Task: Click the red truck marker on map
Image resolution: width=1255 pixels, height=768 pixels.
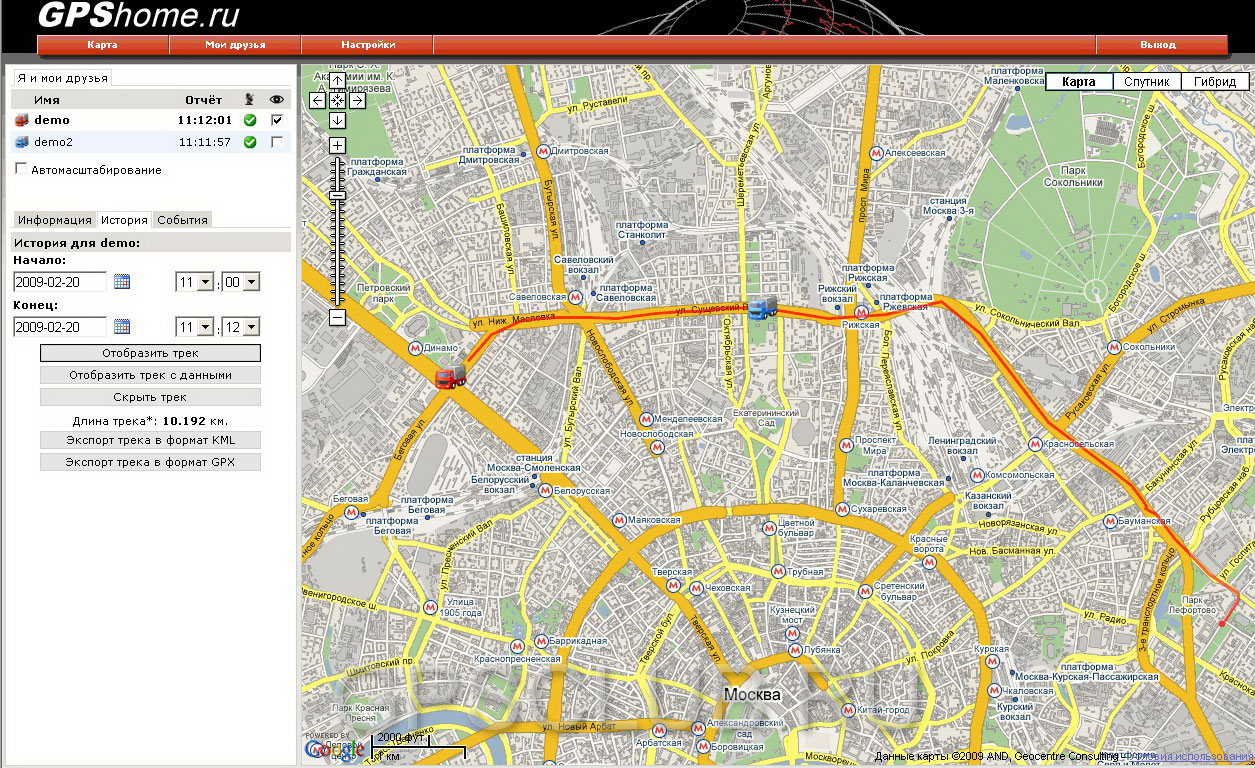Action: (451, 376)
